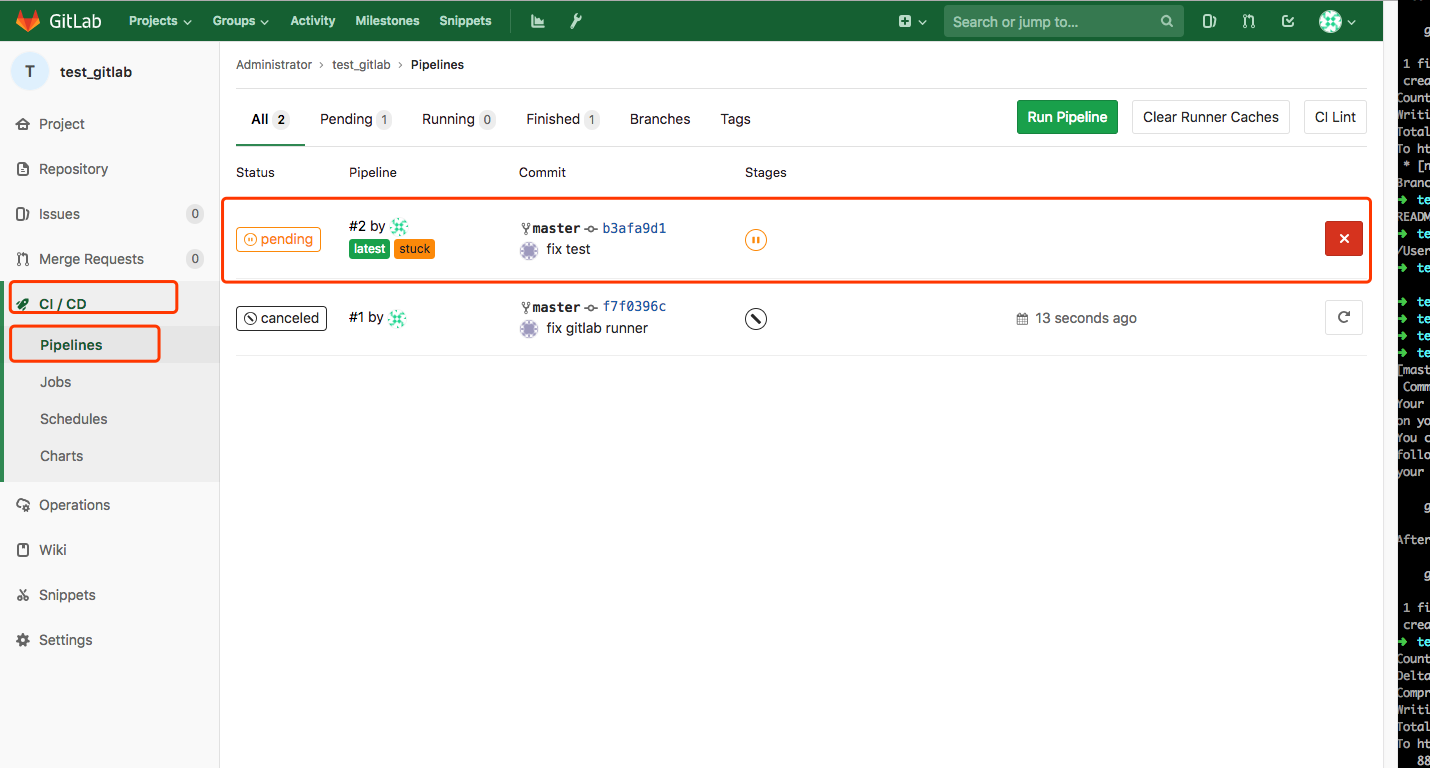Click the canceled status badge
This screenshot has height=768, width=1430.
coord(281,318)
